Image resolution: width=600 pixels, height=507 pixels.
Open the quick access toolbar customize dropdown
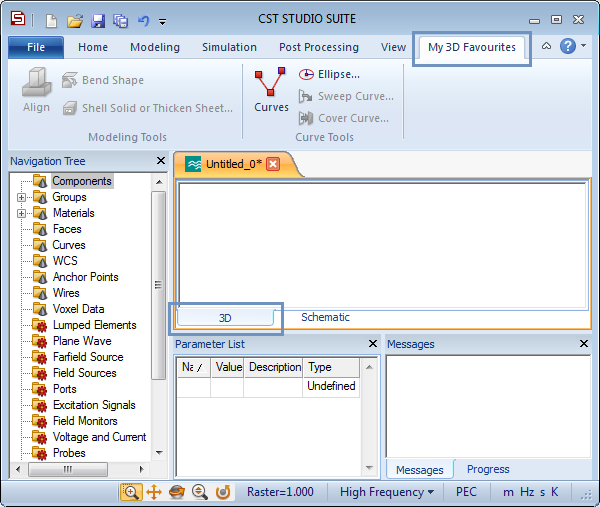click(163, 22)
